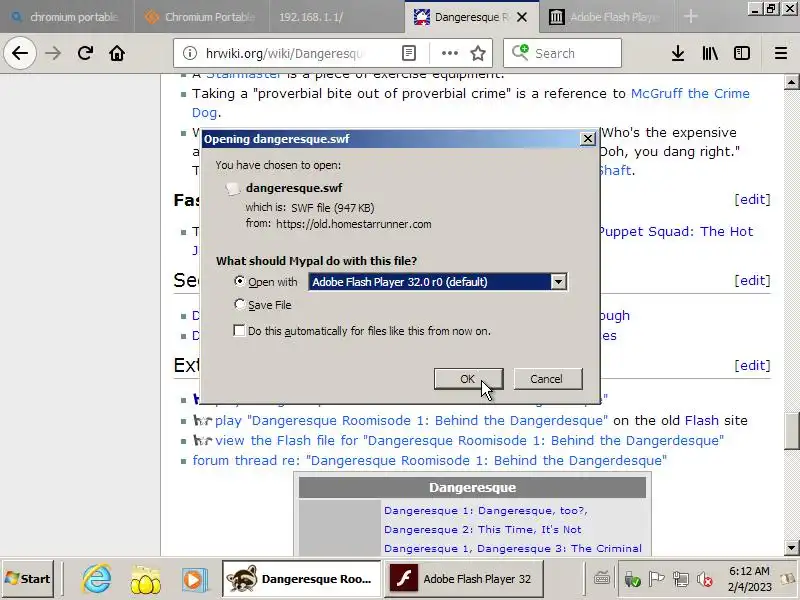The height and width of the screenshot is (600, 800).
Task: Open the Library bookshelf icon
Action: tap(710, 53)
